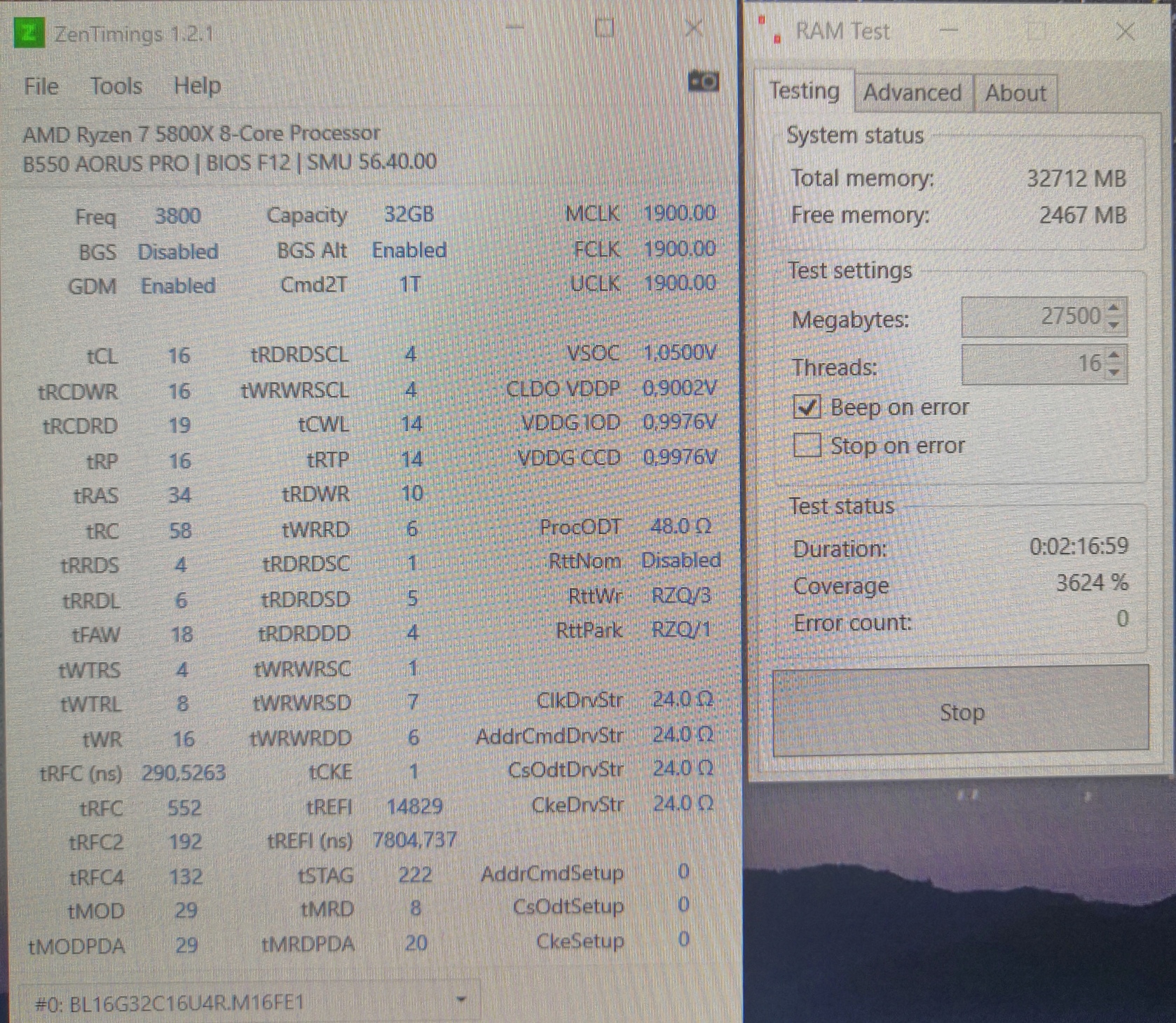The image size is (1176, 1023).
Task: Open the File menu in ZenTimings
Action: click(x=41, y=86)
